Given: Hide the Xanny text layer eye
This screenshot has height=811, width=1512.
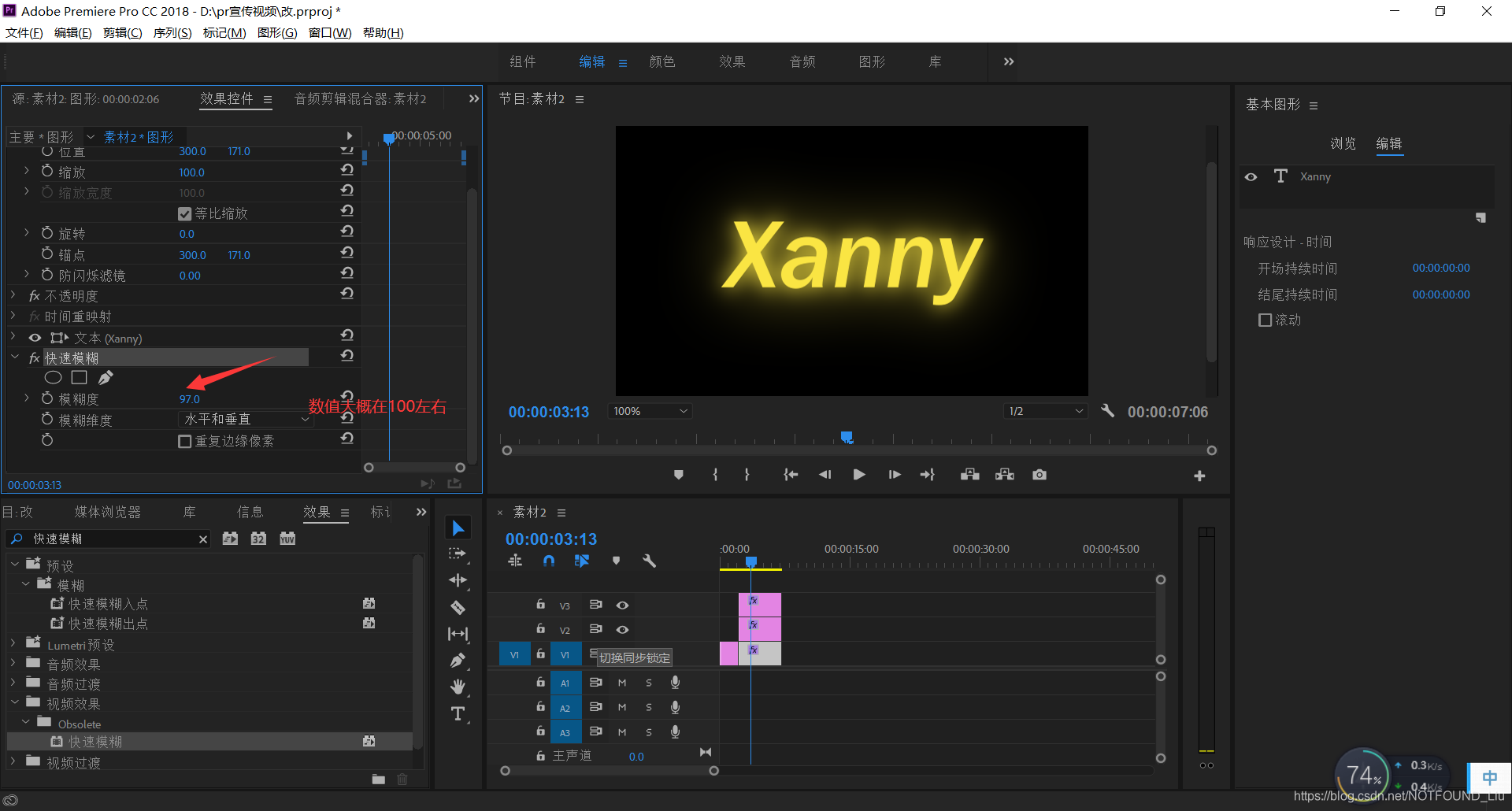Looking at the screenshot, I should pos(1251,176).
